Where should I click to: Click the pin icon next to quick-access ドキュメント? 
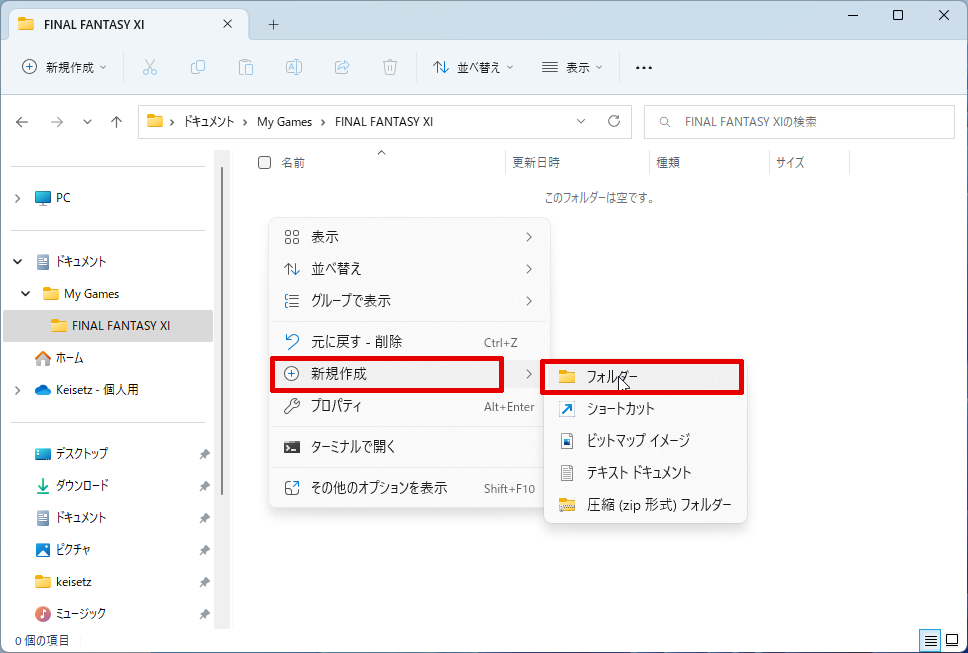(x=204, y=518)
